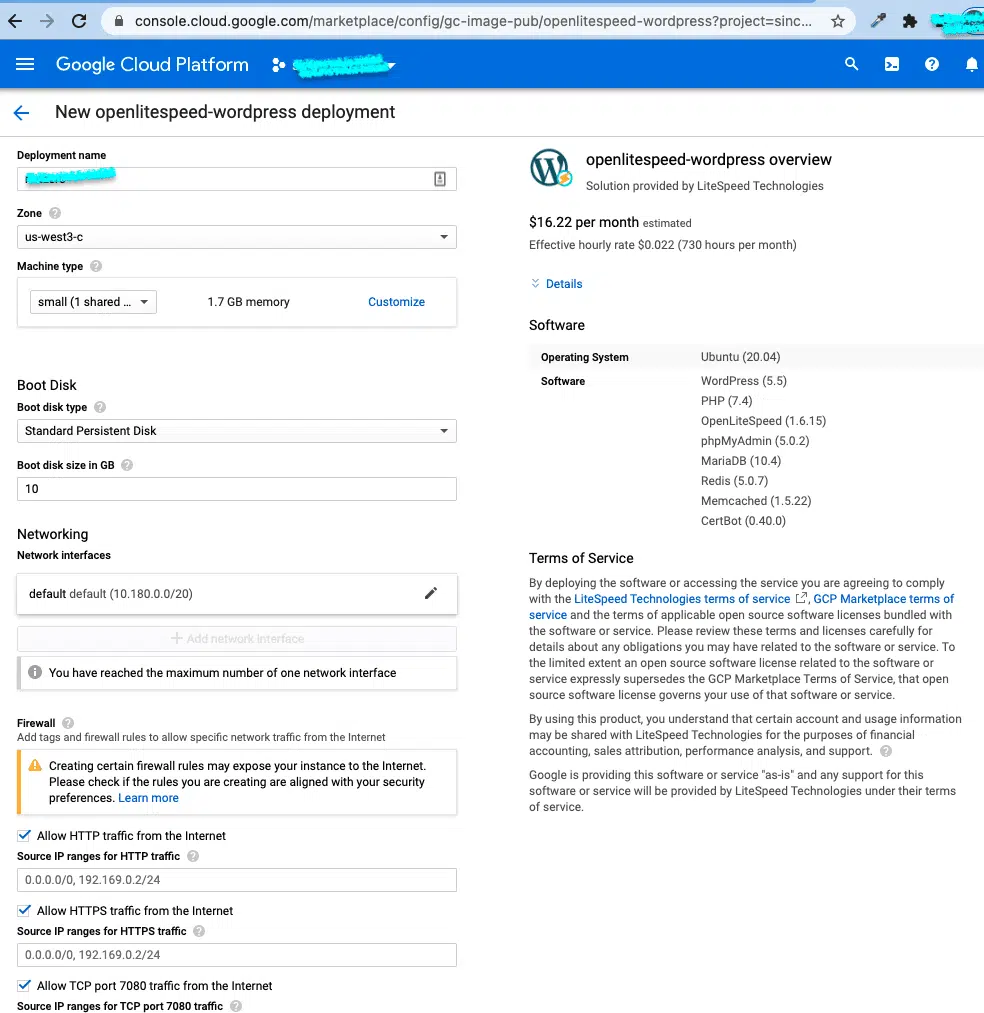The height and width of the screenshot is (1013, 984).
Task: Activate Cloud Shell terminal icon
Action: pyautogui.click(x=892, y=64)
